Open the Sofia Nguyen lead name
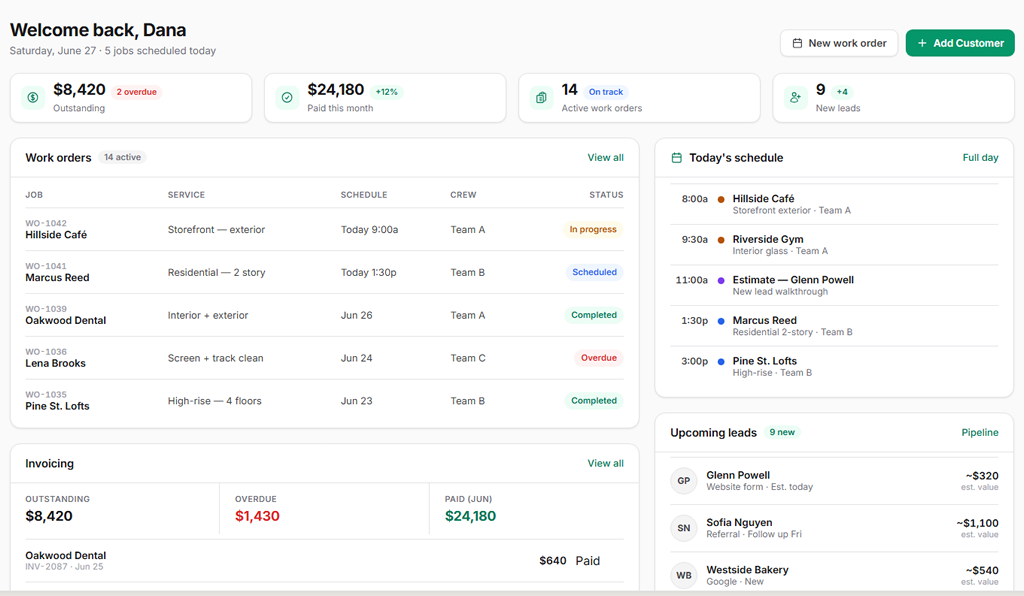This screenshot has width=1024, height=596. coord(739,522)
